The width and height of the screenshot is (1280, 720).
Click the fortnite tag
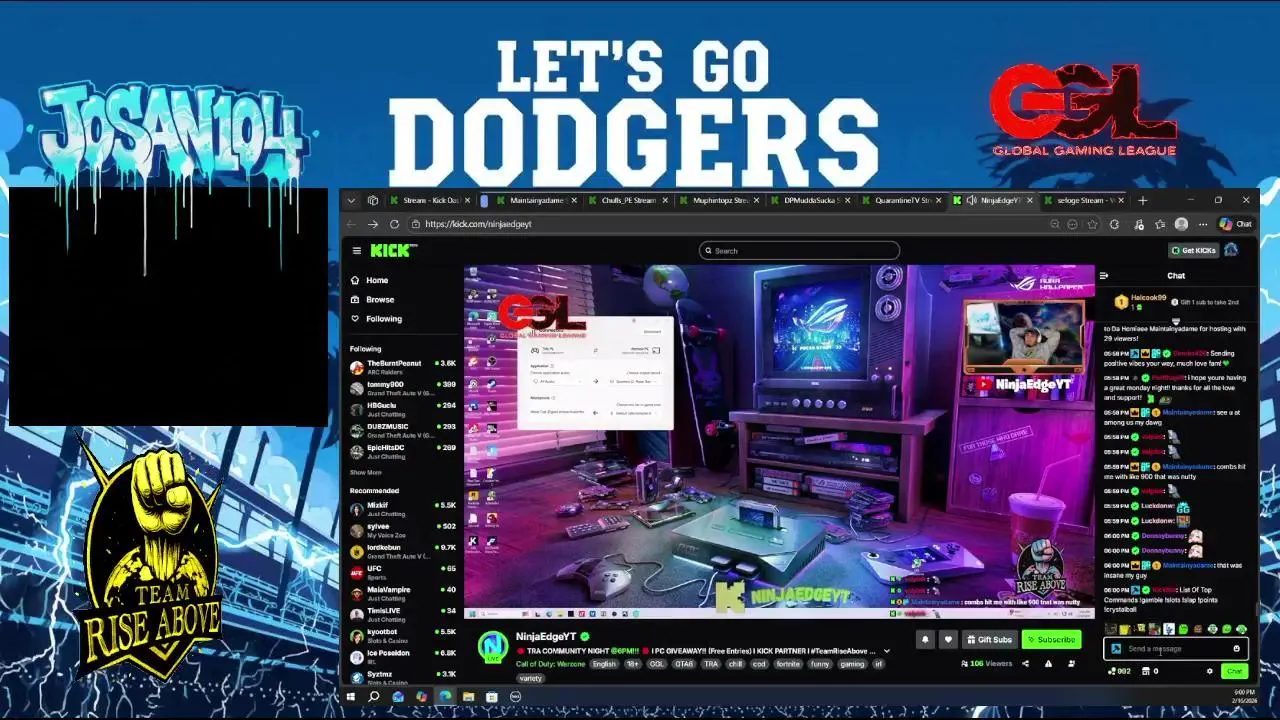pos(789,664)
